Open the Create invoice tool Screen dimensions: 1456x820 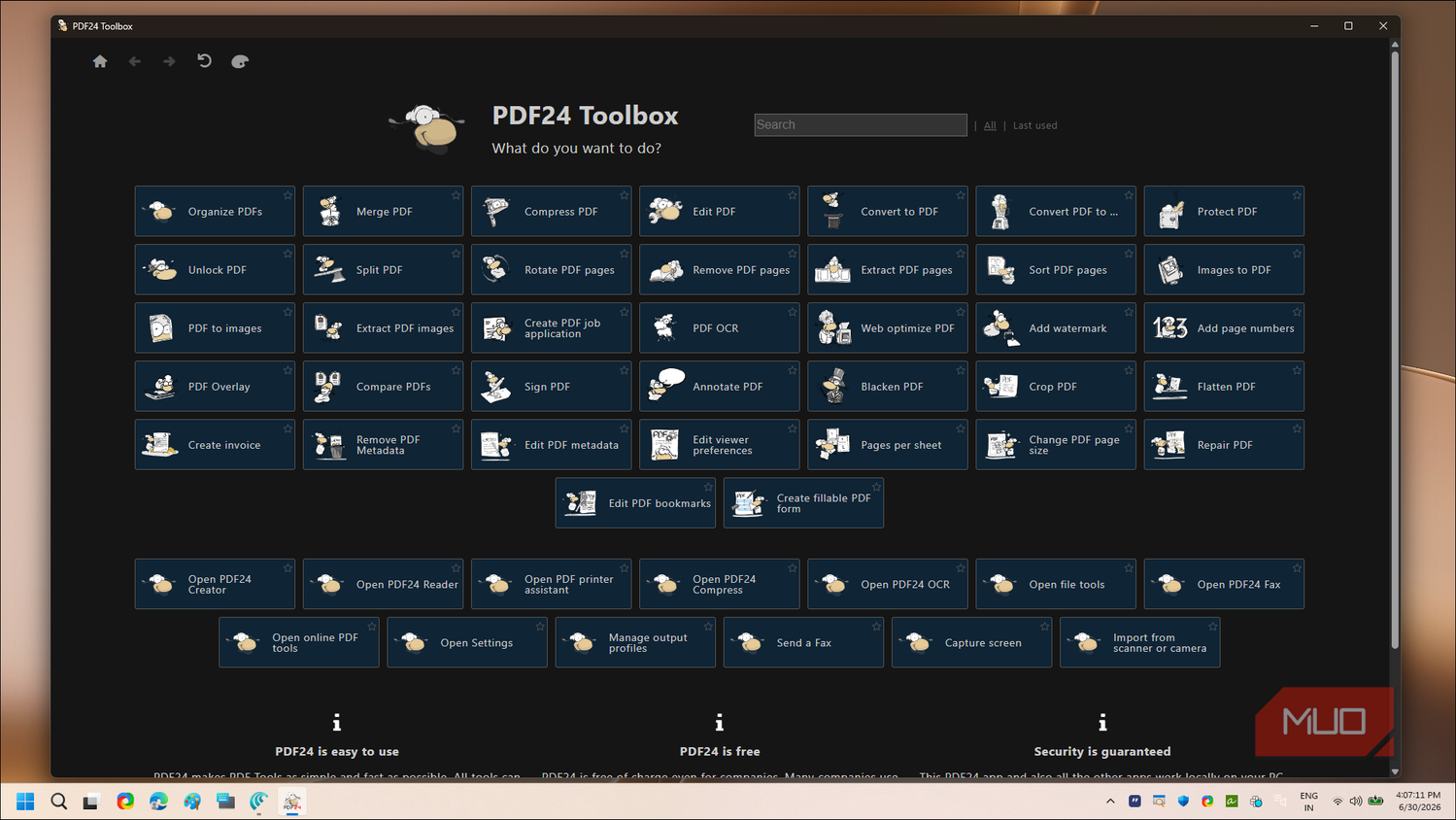pos(215,444)
